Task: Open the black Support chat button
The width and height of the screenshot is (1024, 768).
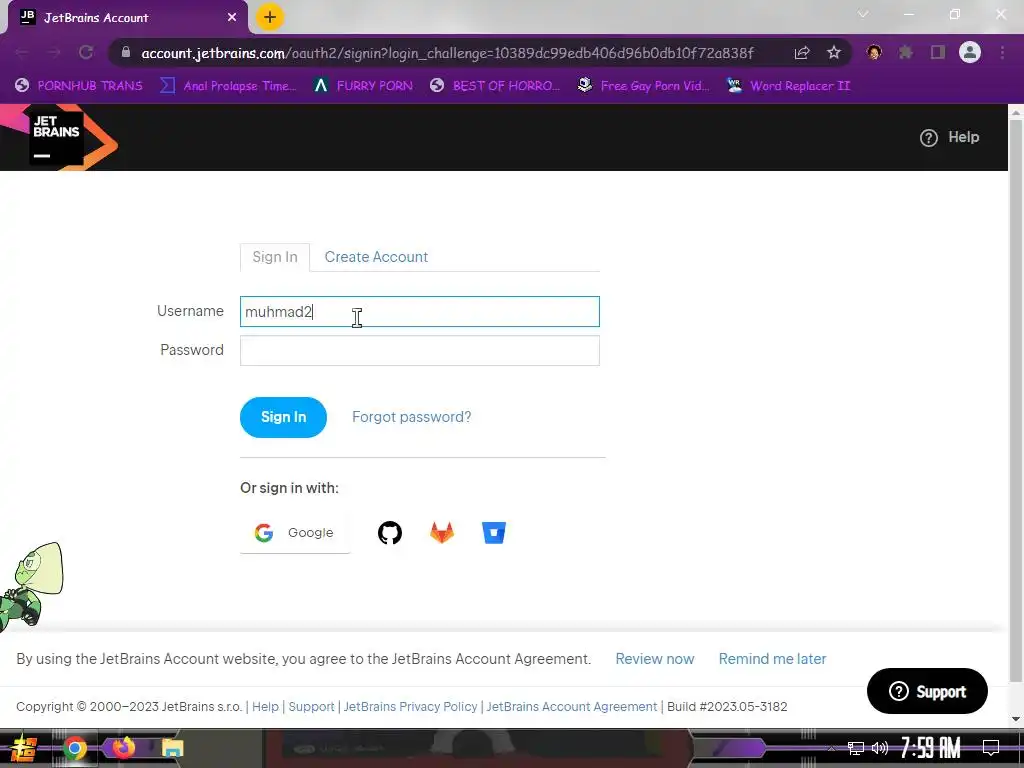Action: [x=927, y=691]
